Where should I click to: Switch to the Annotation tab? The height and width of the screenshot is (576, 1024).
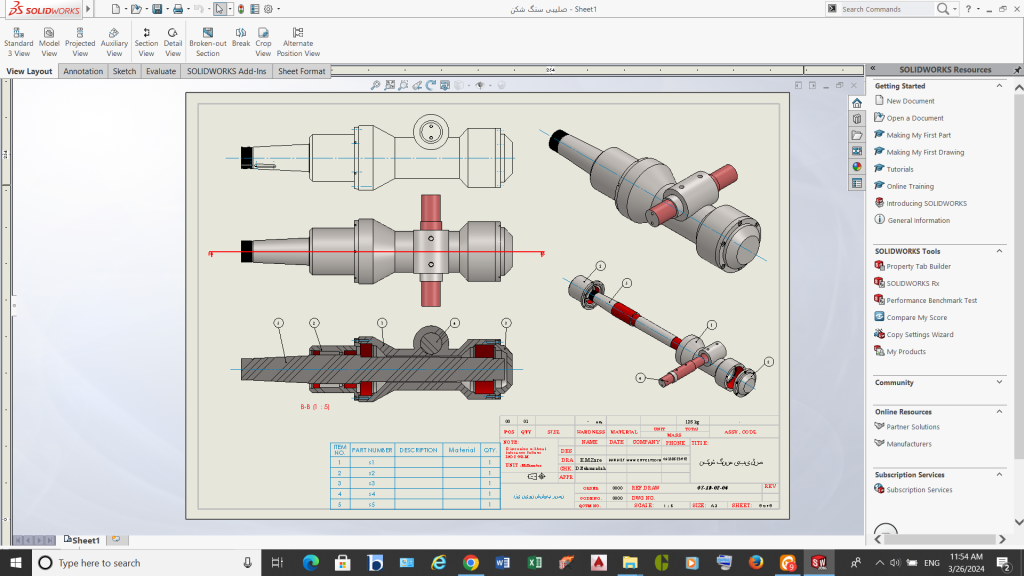point(83,71)
